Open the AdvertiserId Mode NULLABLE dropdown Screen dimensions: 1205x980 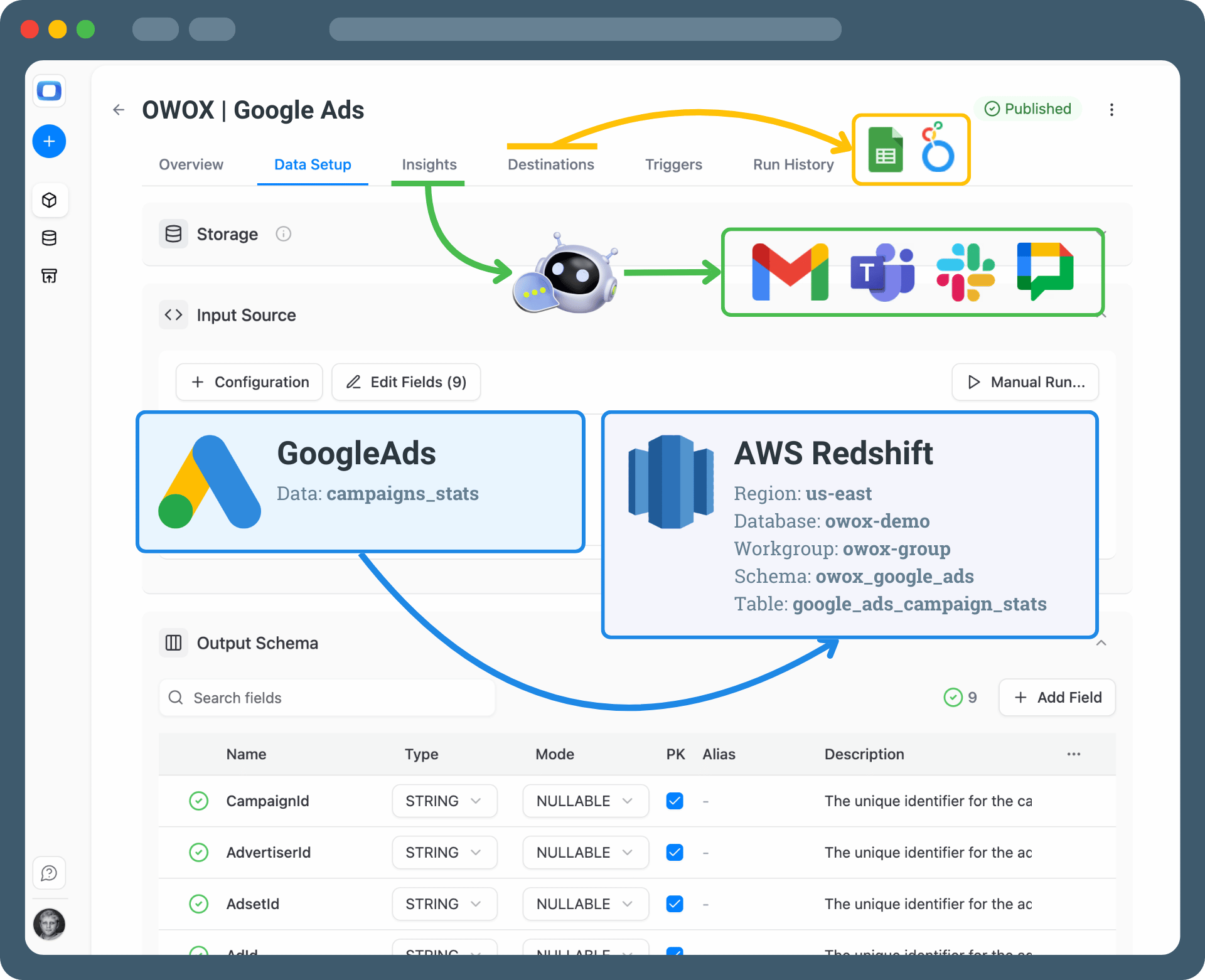point(585,853)
